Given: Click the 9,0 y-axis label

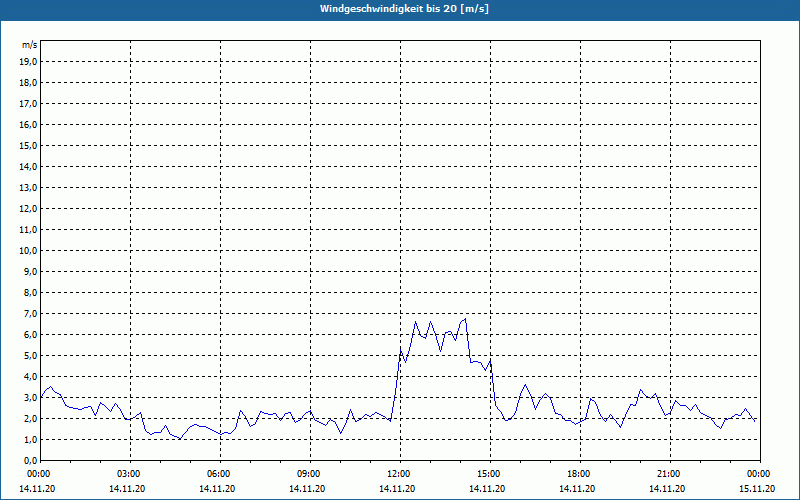Looking at the screenshot, I should tap(31, 271).
